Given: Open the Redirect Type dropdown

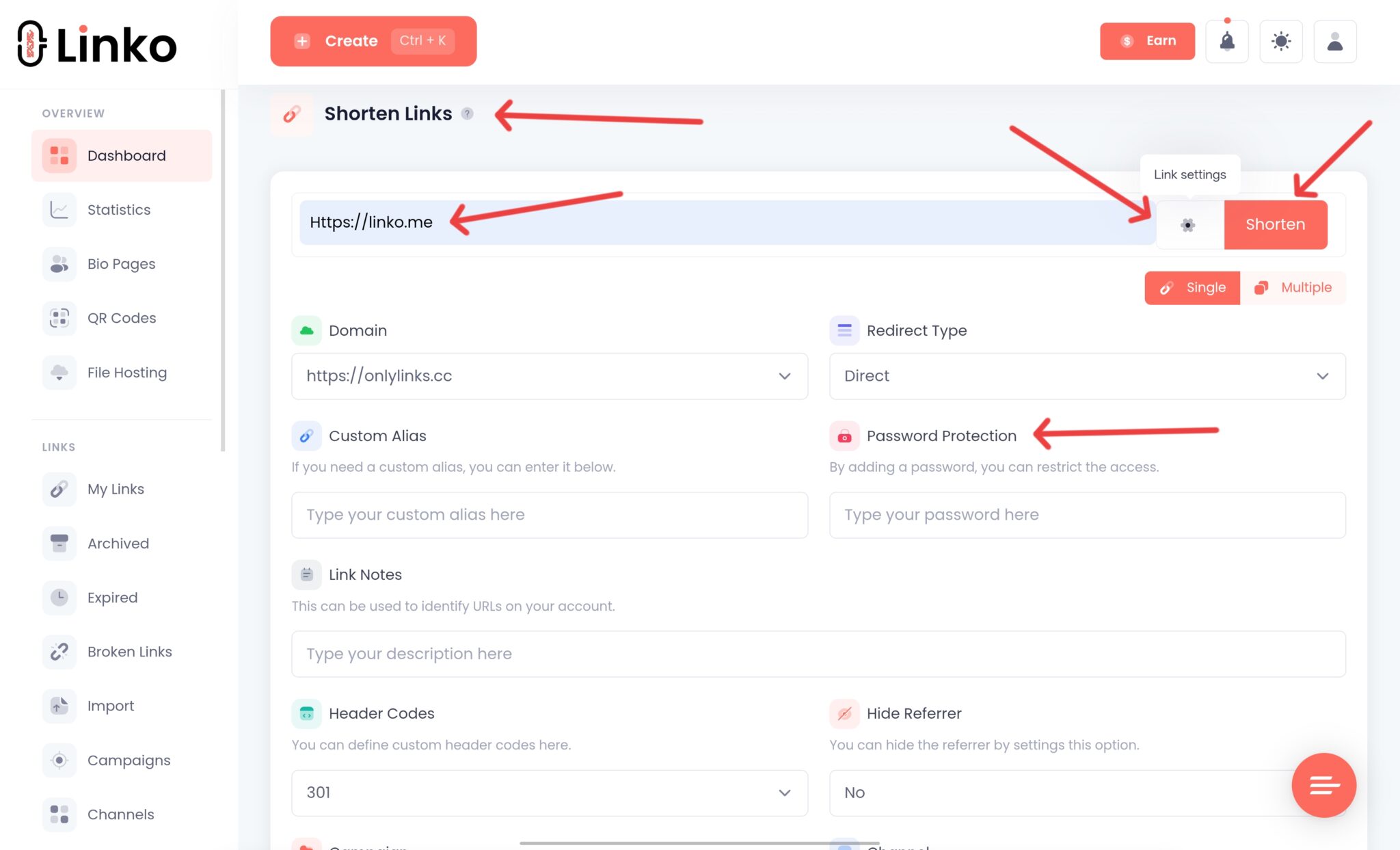Looking at the screenshot, I should coord(1087,376).
